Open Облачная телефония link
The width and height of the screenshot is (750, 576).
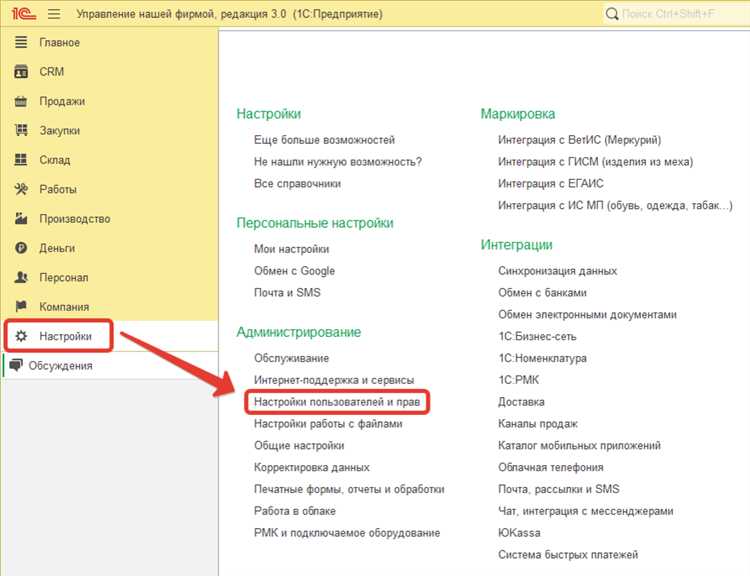pos(551,467)
